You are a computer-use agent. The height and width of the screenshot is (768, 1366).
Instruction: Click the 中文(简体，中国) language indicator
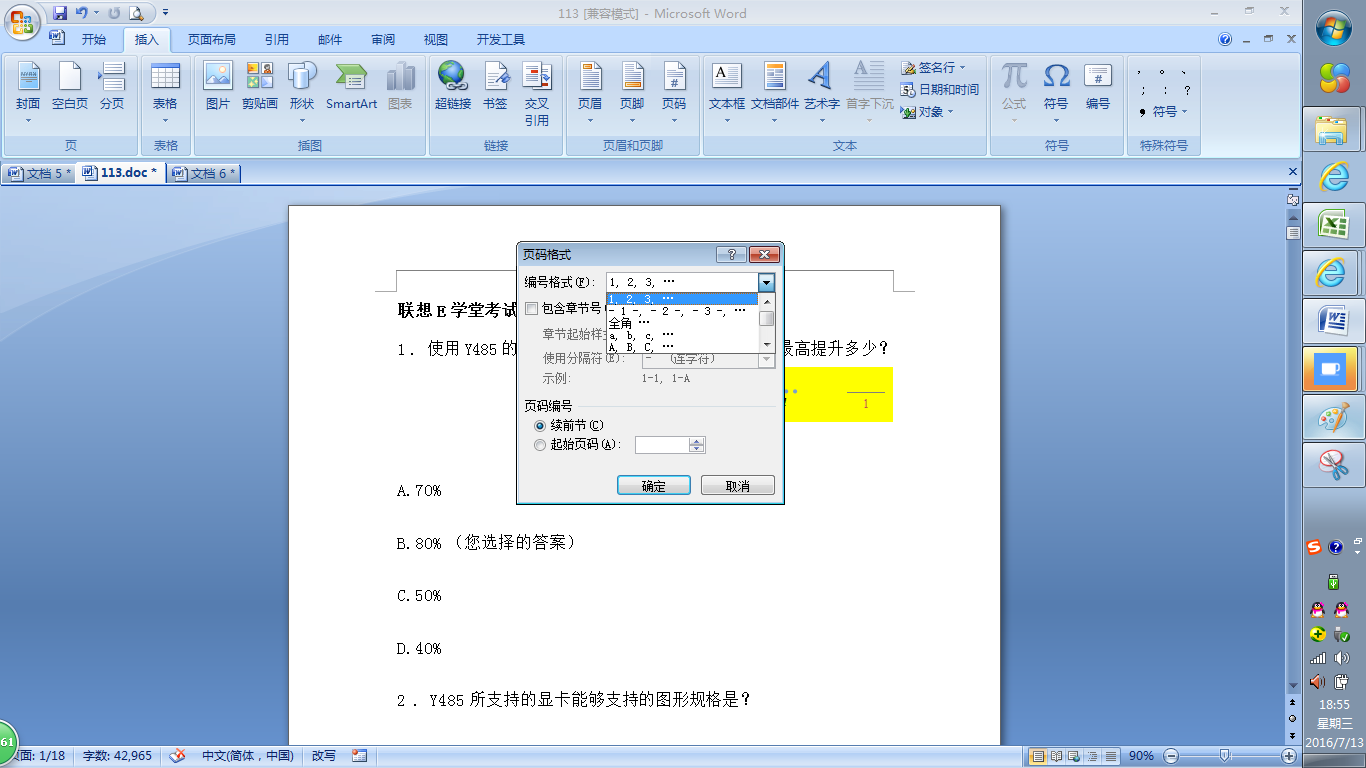(248, 756)
